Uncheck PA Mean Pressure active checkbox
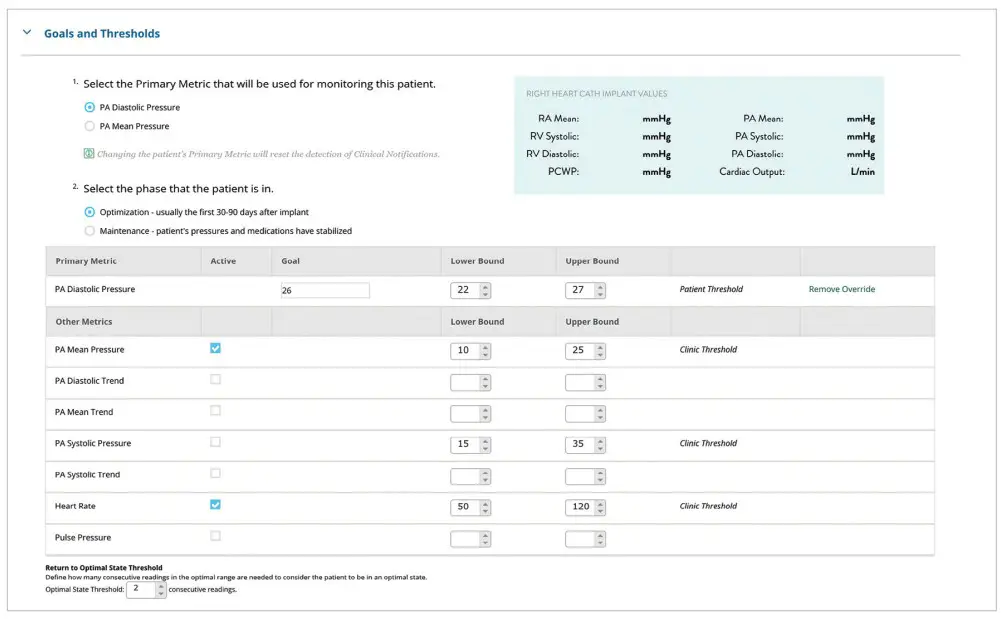1002x619 pixels. click(x=215, y=348)
